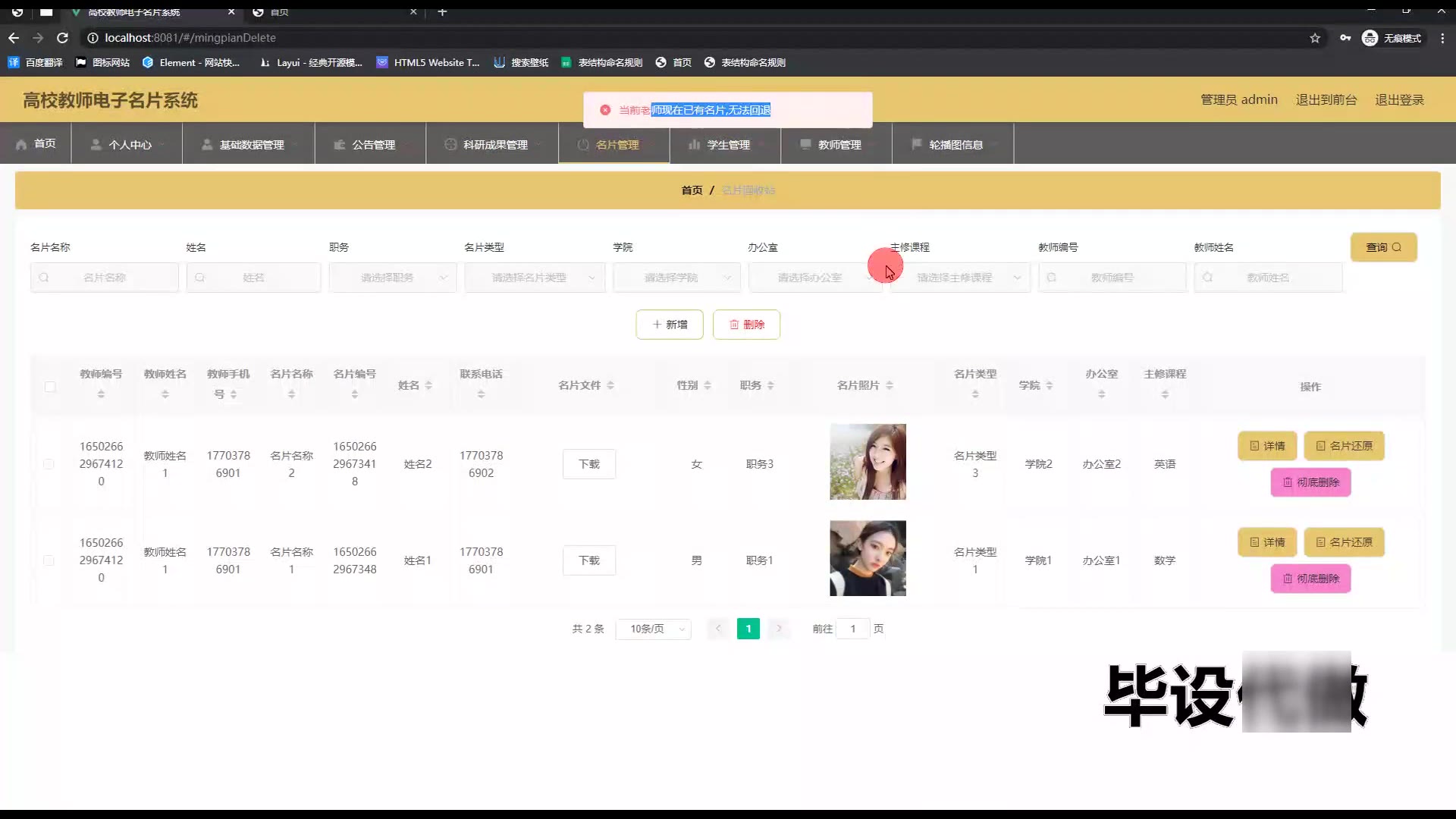
Task: Open a new browser tab
Action: (442, 11)
